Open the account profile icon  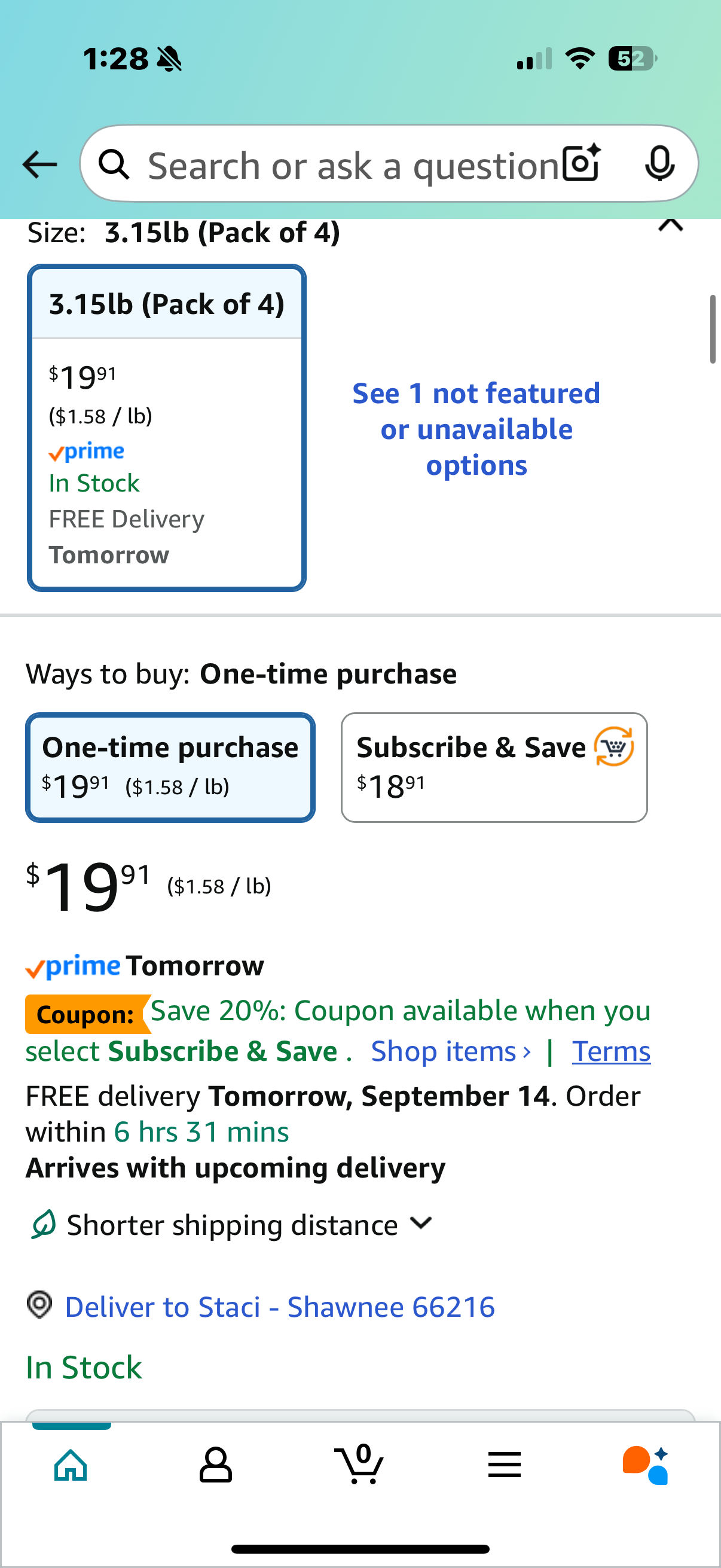(215, 1465)
